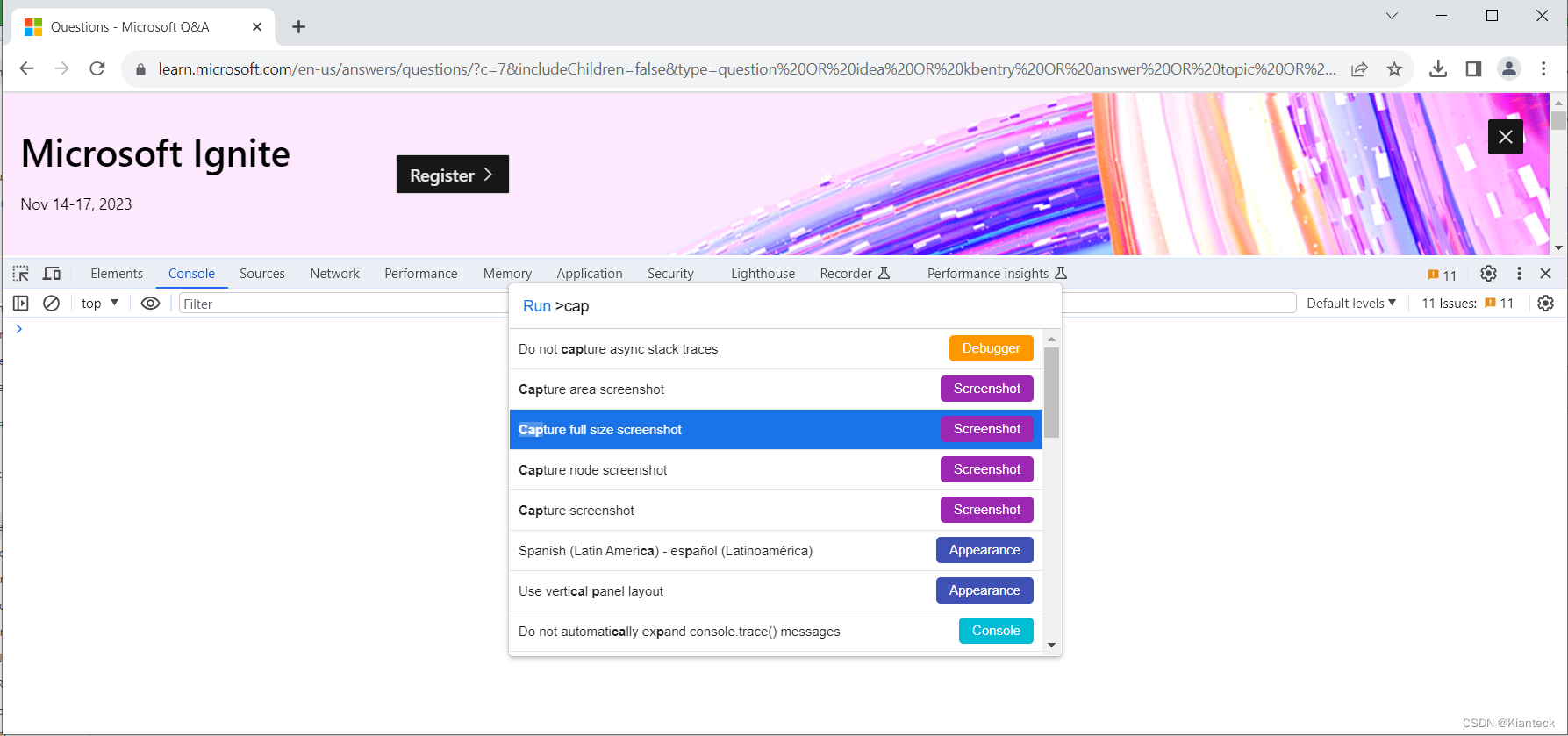Open the tab search chevron
The image size is (1568, 736).
[x=1392, y=16]
